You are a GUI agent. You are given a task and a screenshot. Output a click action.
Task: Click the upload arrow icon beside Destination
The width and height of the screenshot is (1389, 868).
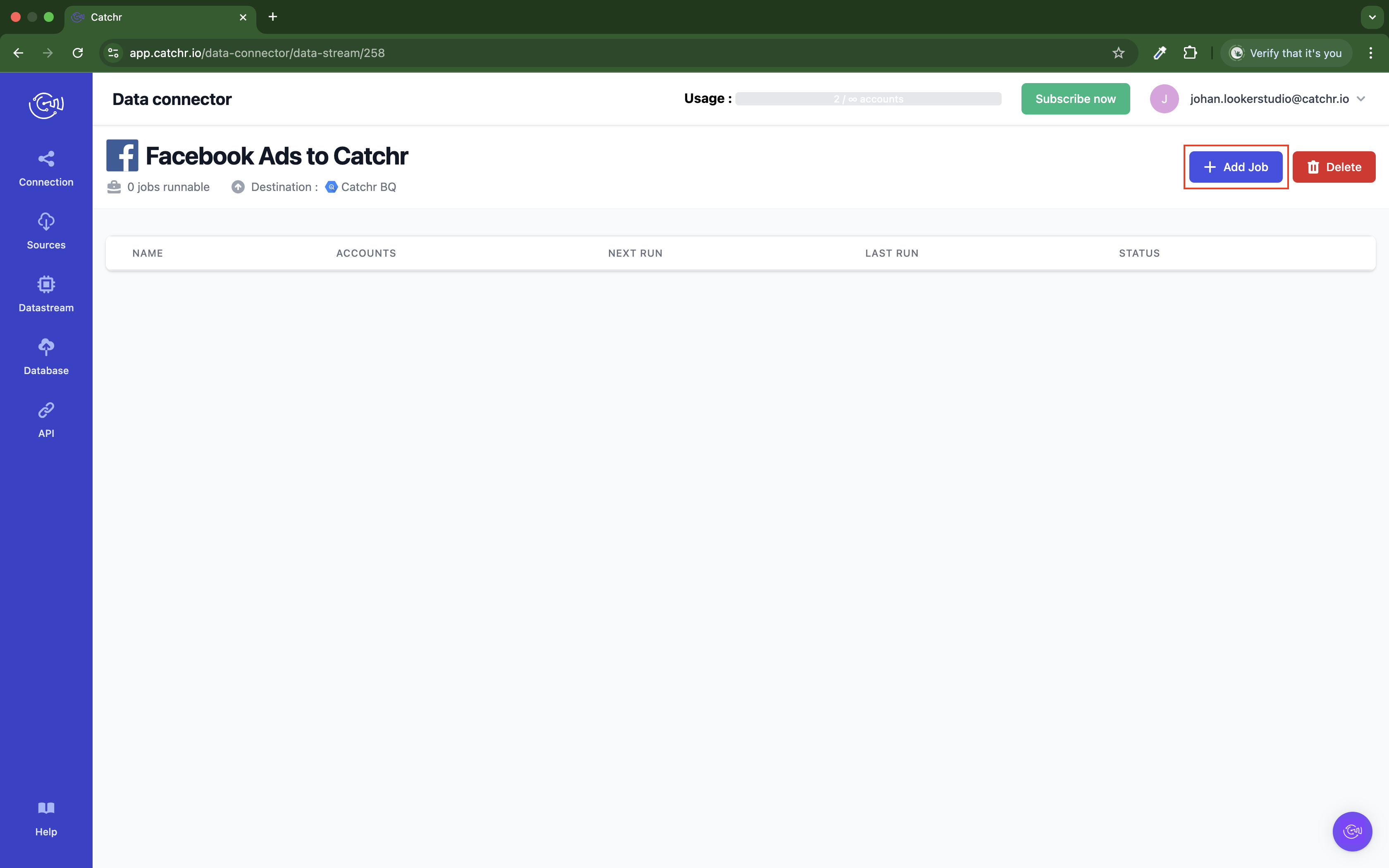238,187
